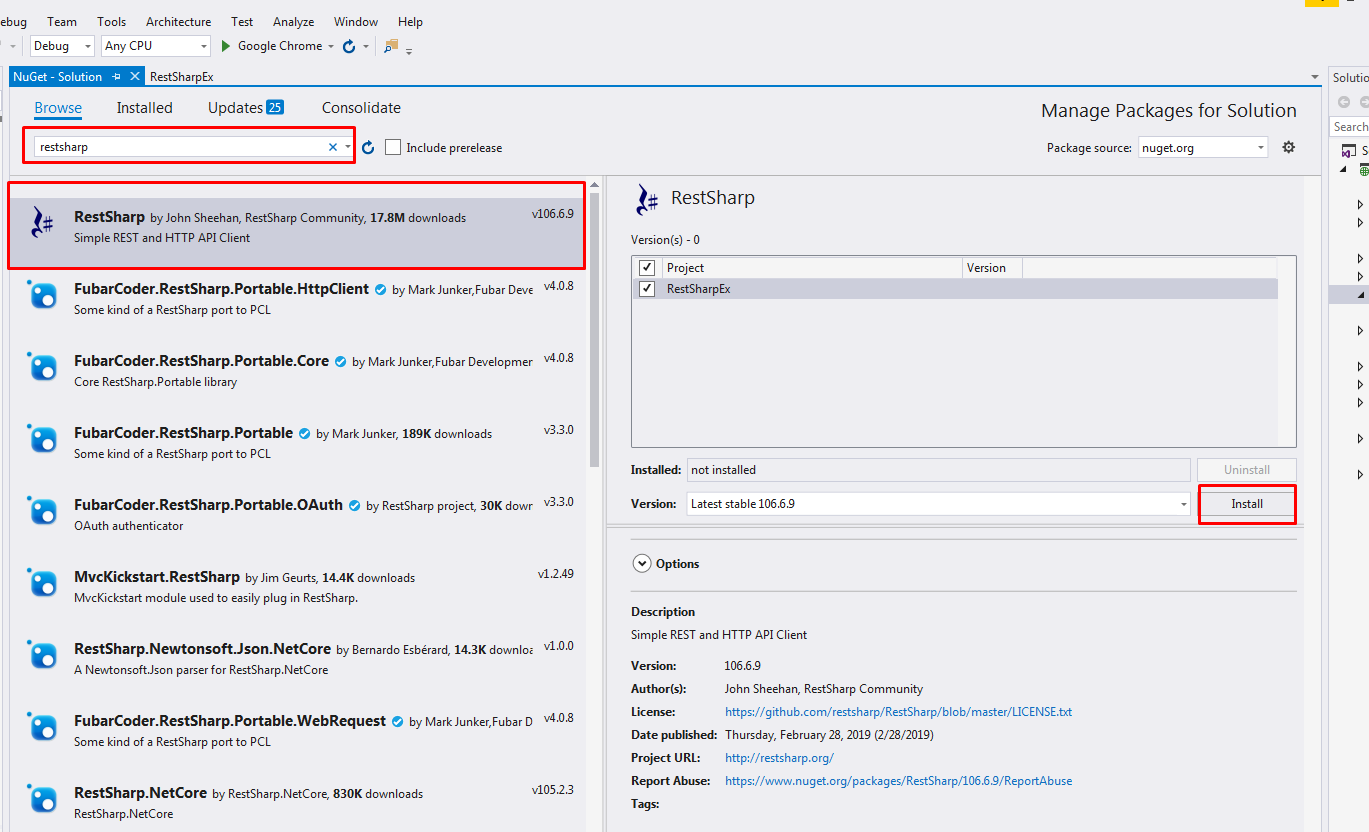Open the search box history dropdown arrow
1369x832 pixels.
[x=348, y=147]
